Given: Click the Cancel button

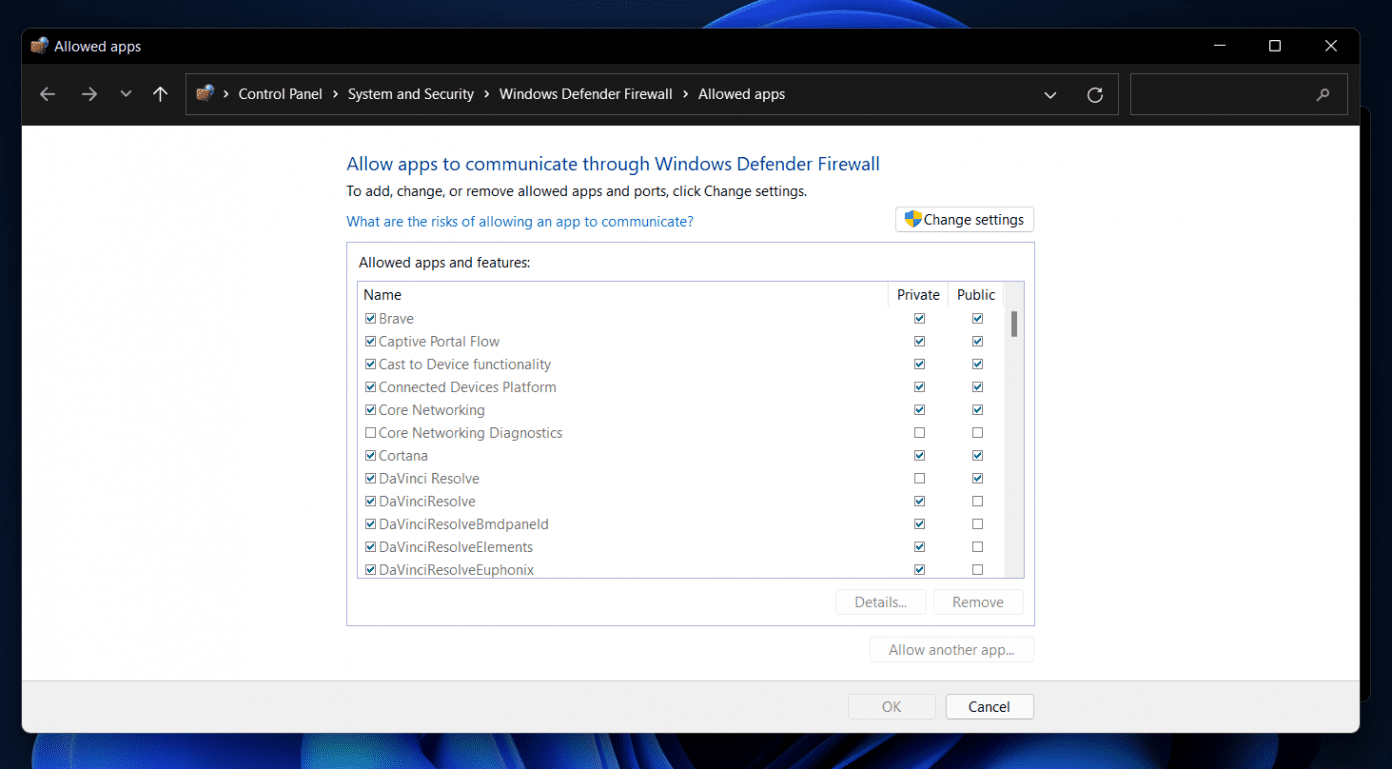Looking at the screenshot, I should (989, 706).
